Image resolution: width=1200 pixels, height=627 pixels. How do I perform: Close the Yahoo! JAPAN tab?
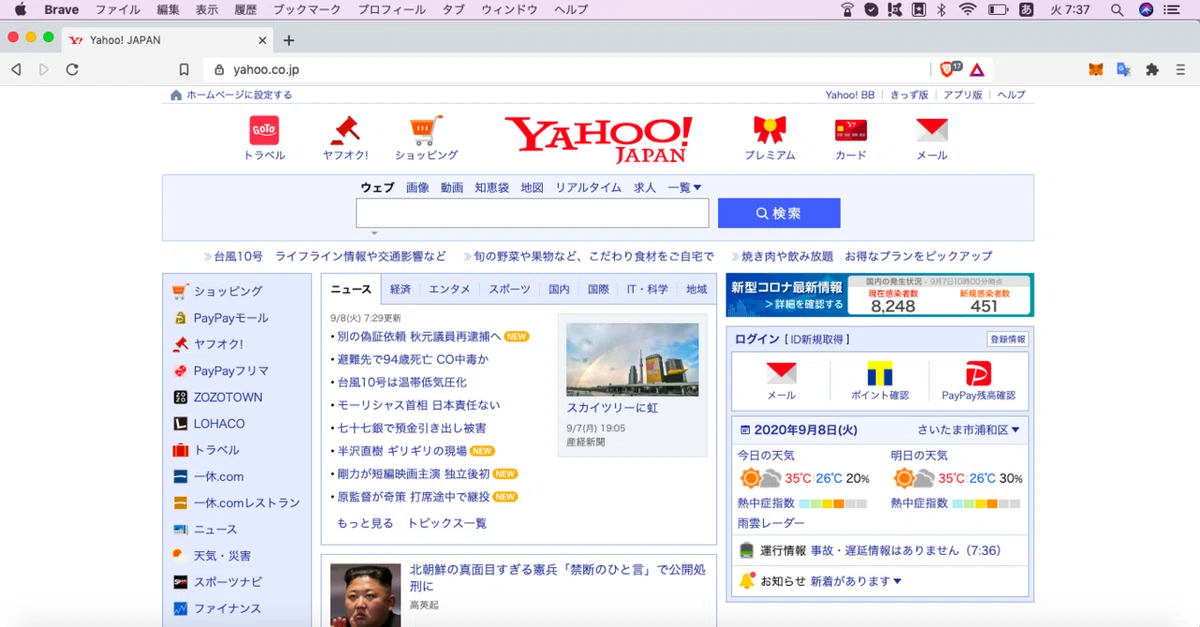point(263,40)
